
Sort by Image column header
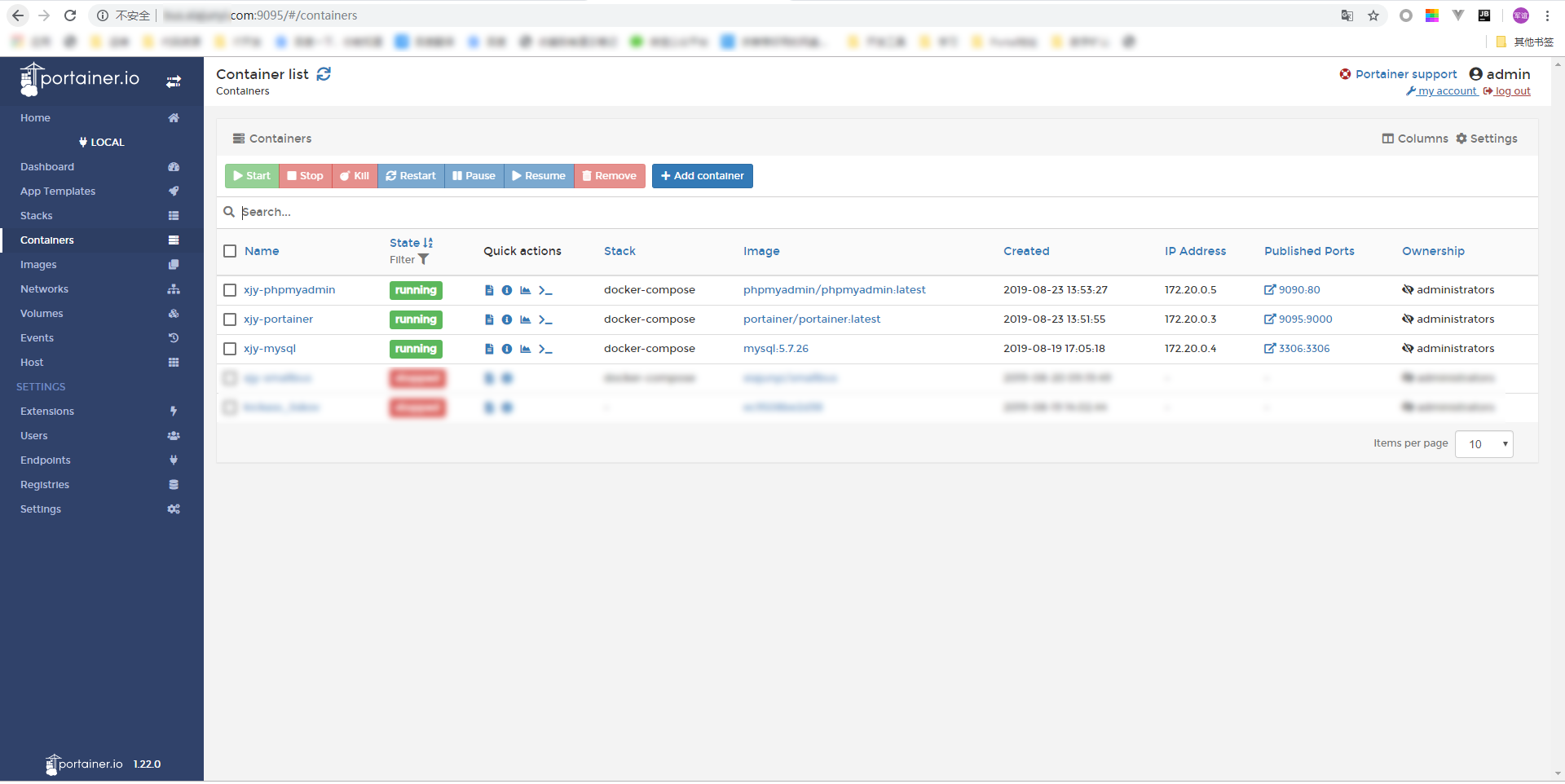[x=761, y=251]
